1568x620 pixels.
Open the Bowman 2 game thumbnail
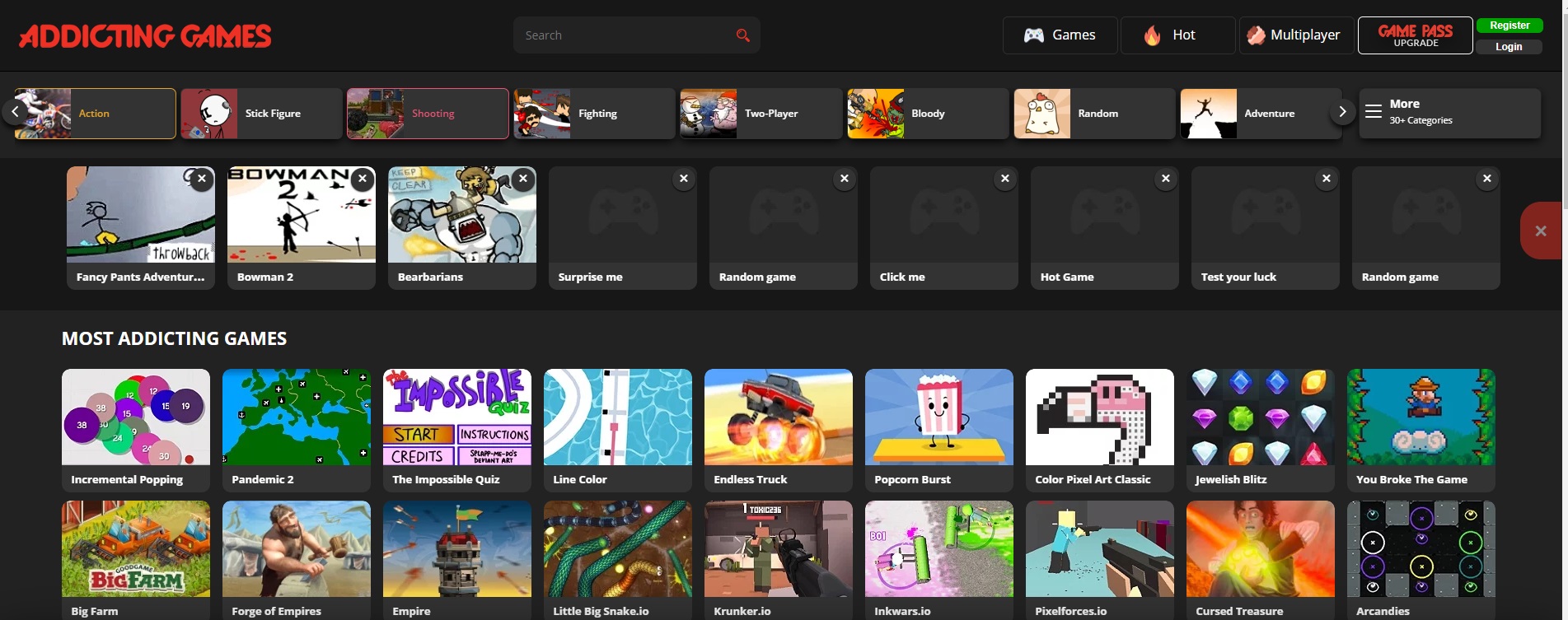[x=302, y=215]
